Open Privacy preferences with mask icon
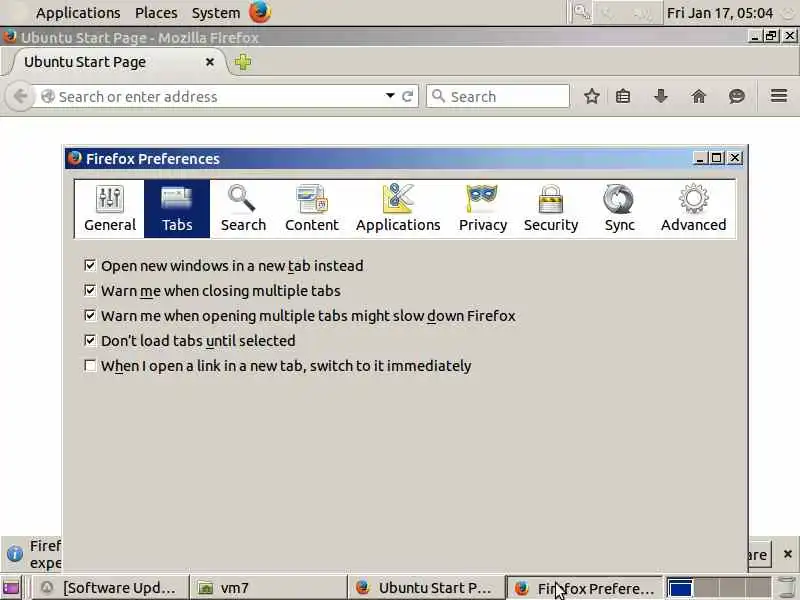Screen dimensions: 800x600 tap(483, 209)
